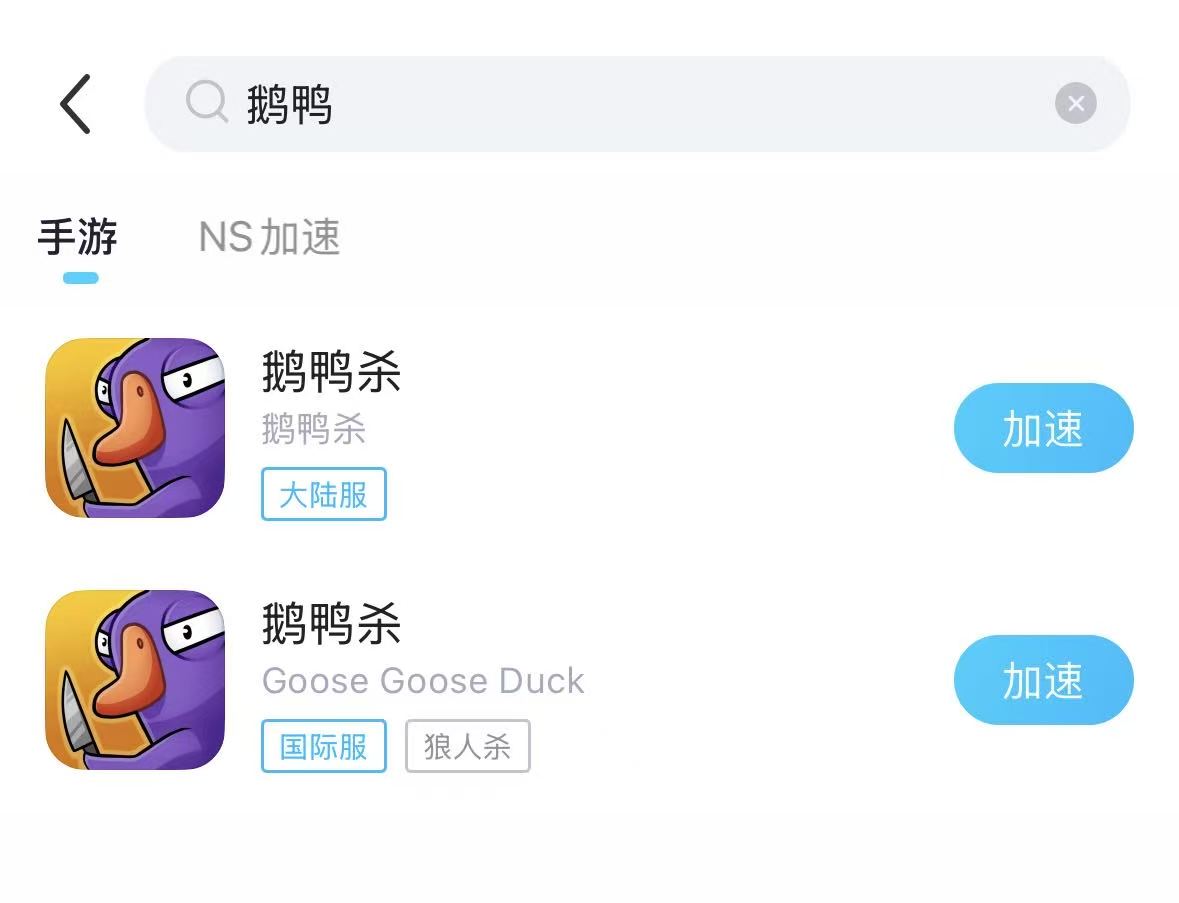This screenshot has height=903, width=1179.
Task: Tap the back arrow icon
Action: pyautogui.click(x=76, y=104)
